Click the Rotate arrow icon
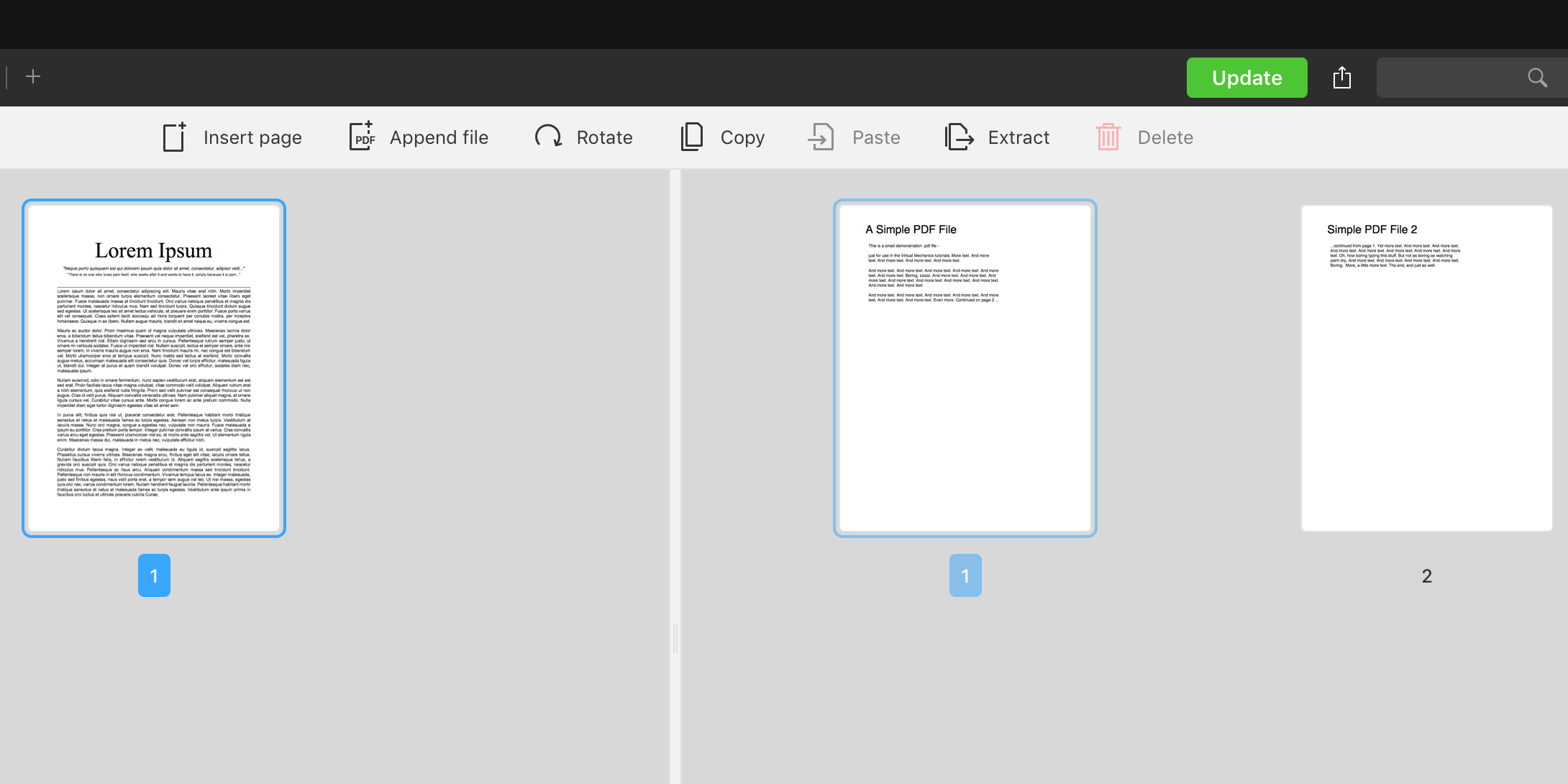This screenshot has height=784, width=1568. pos(548,136)
